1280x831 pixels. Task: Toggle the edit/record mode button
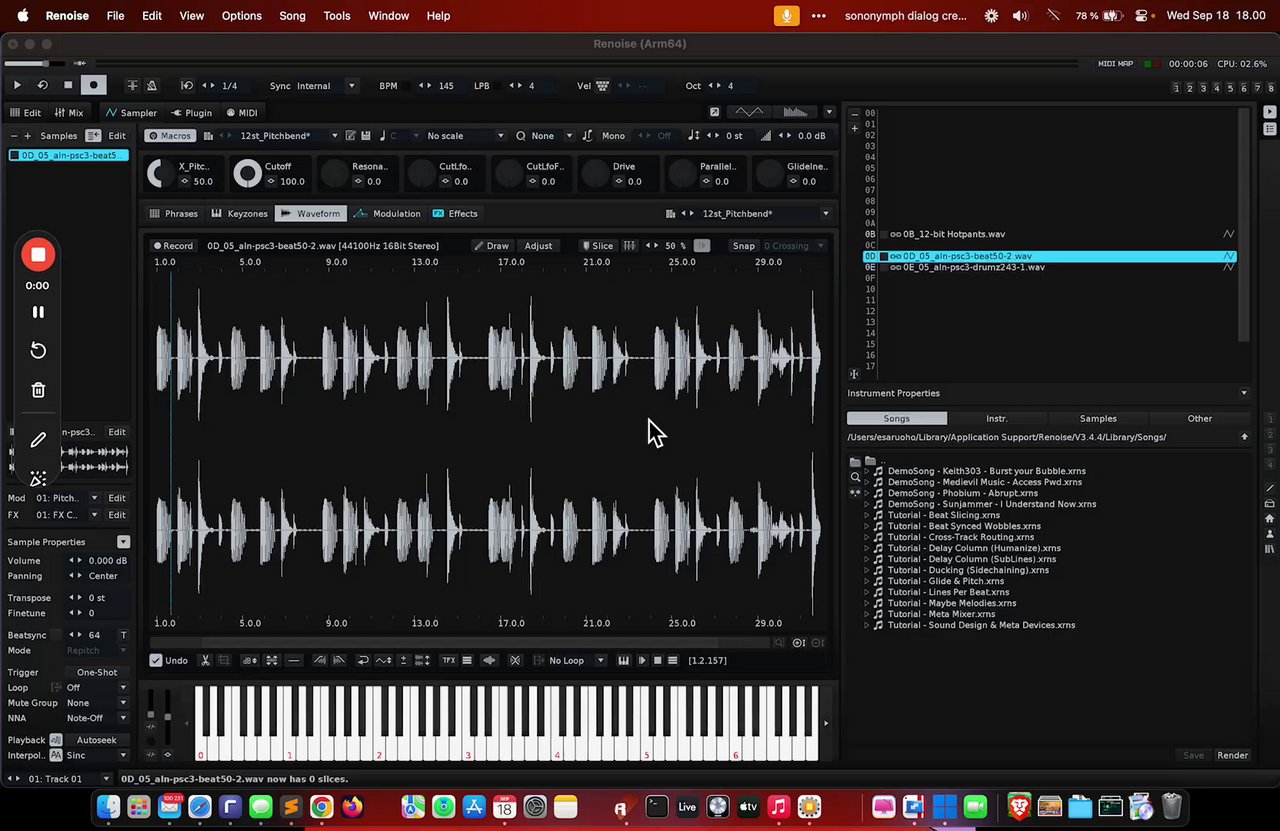pyautogui.click(x=93, y=86)
